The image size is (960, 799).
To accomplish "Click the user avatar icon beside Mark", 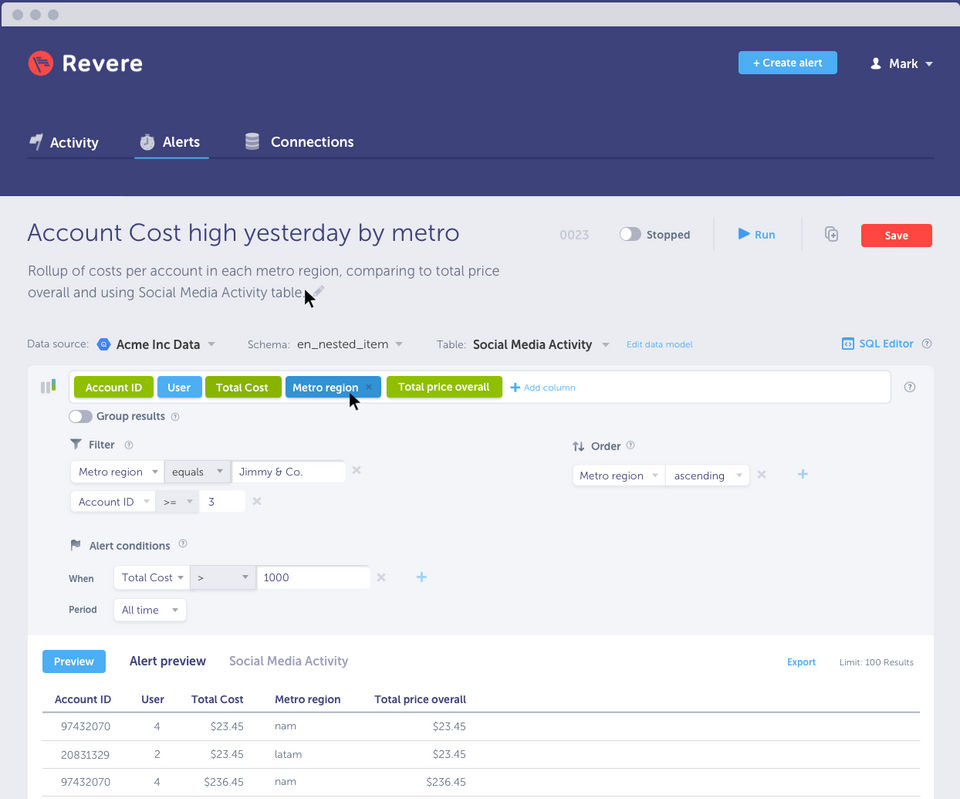I will 876,64.
